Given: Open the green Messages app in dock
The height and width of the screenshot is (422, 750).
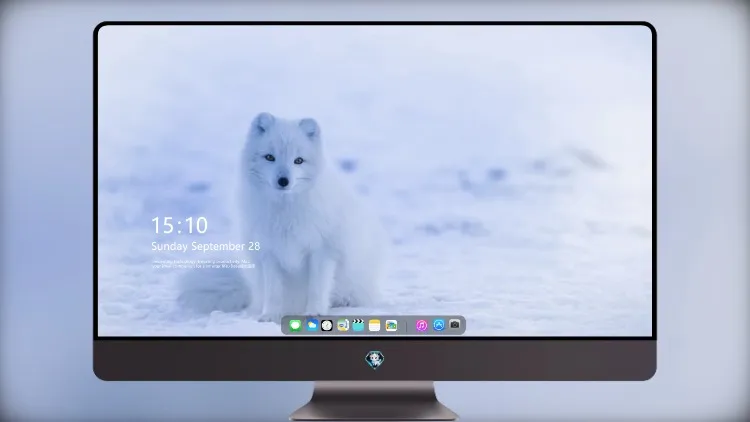Looking at the screenshot, I should pos(295,326).
